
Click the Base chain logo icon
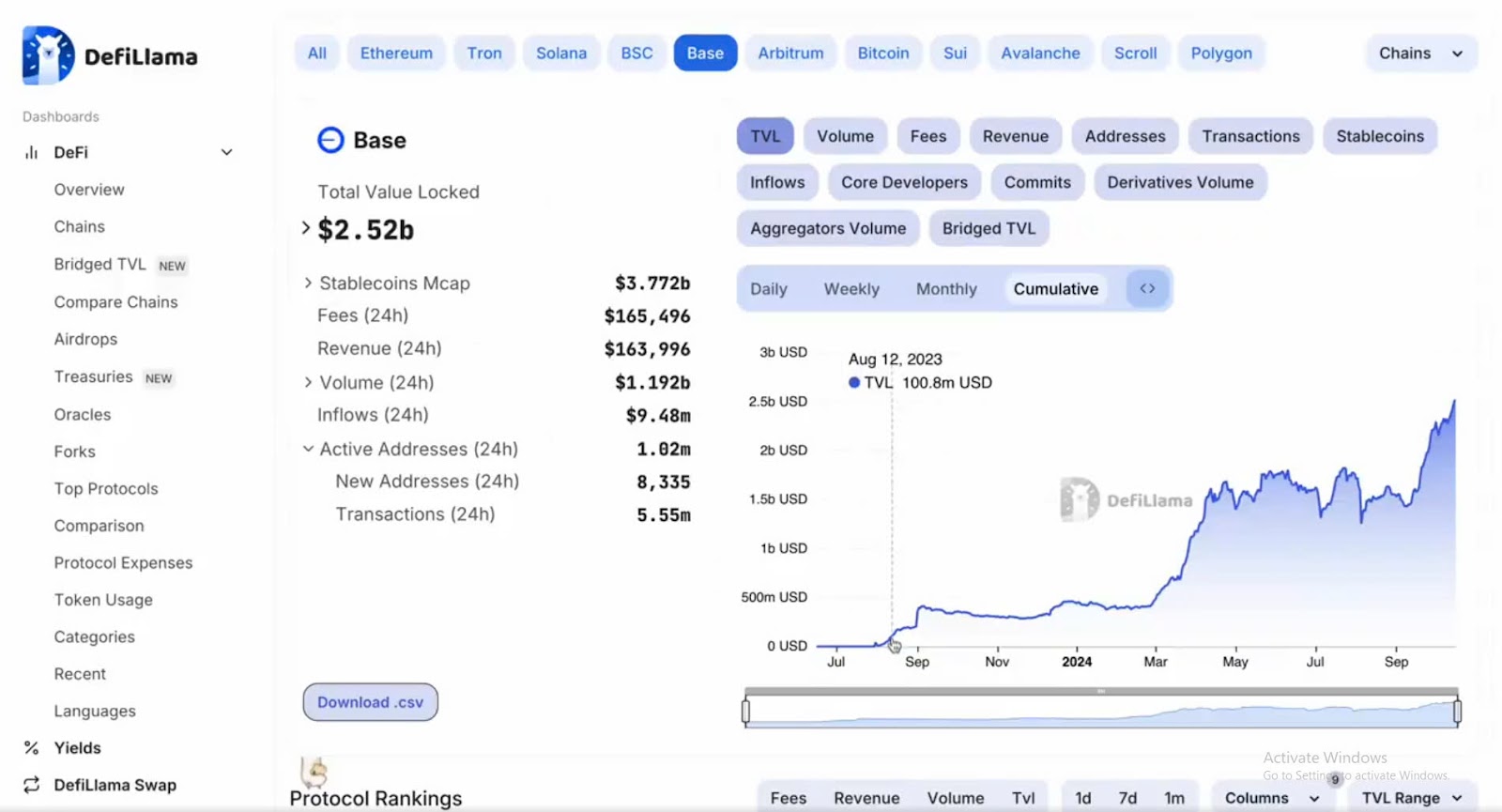pyautogui.click(x=330, y=140)
